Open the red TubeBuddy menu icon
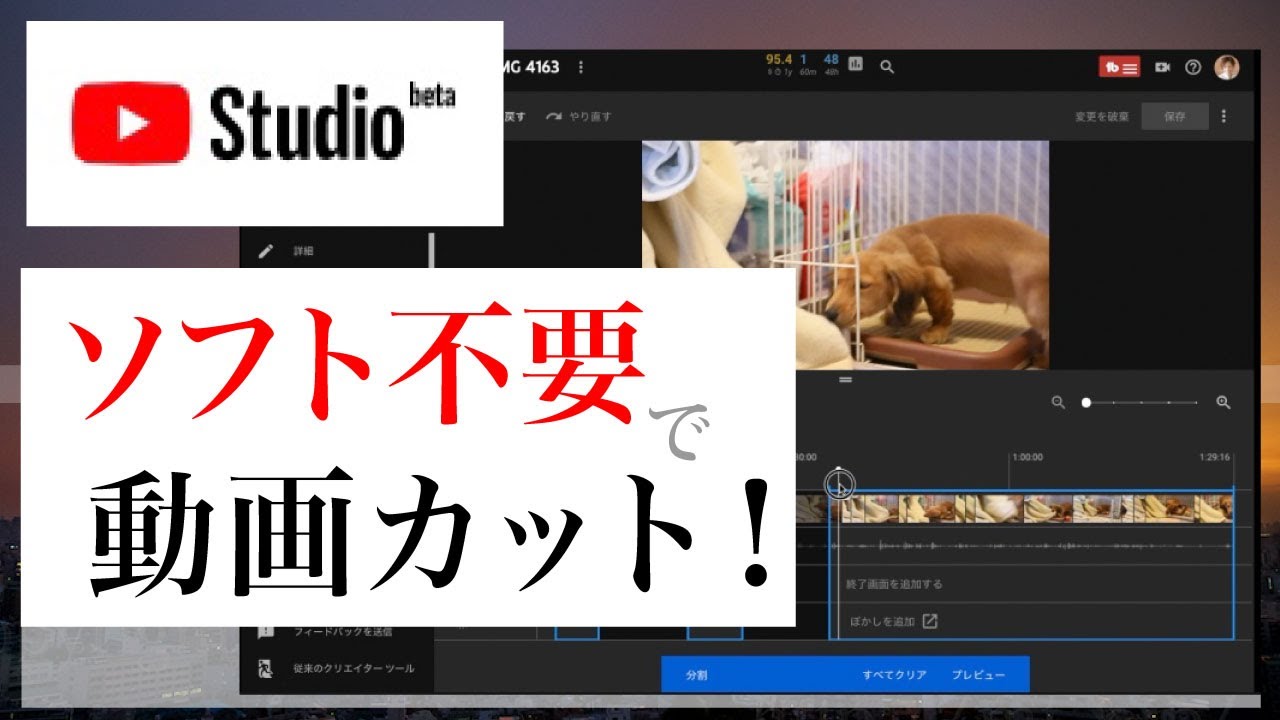 point(1119,67)
